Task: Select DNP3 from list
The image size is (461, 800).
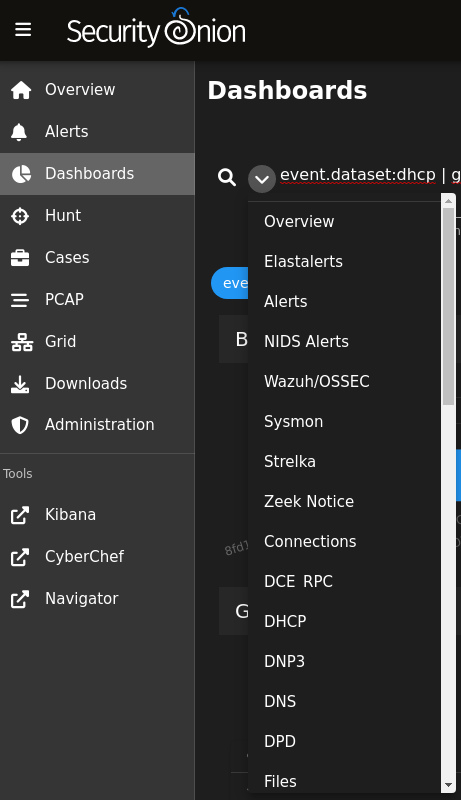Action: click(344, 661)
